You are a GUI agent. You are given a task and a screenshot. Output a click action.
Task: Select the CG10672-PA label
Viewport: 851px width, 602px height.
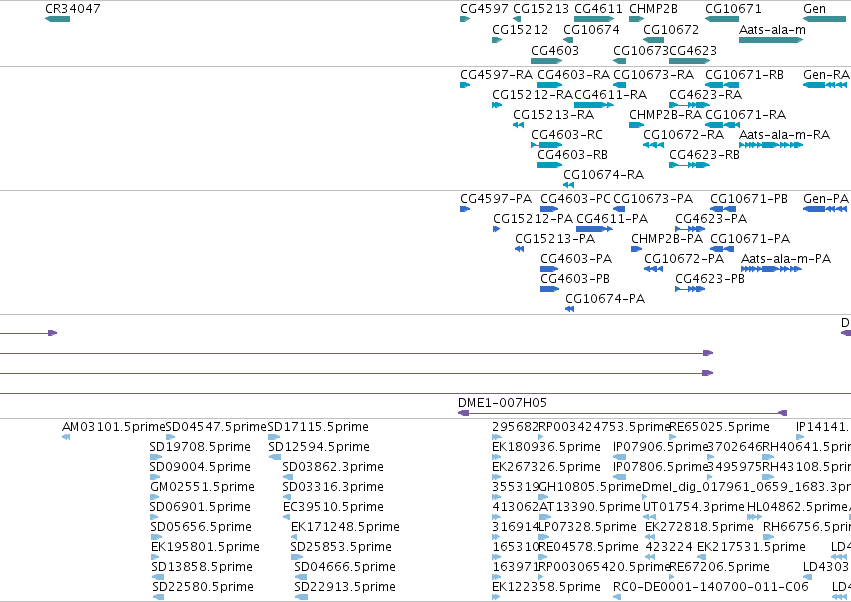pyautogui.click(x=684, y=259)
